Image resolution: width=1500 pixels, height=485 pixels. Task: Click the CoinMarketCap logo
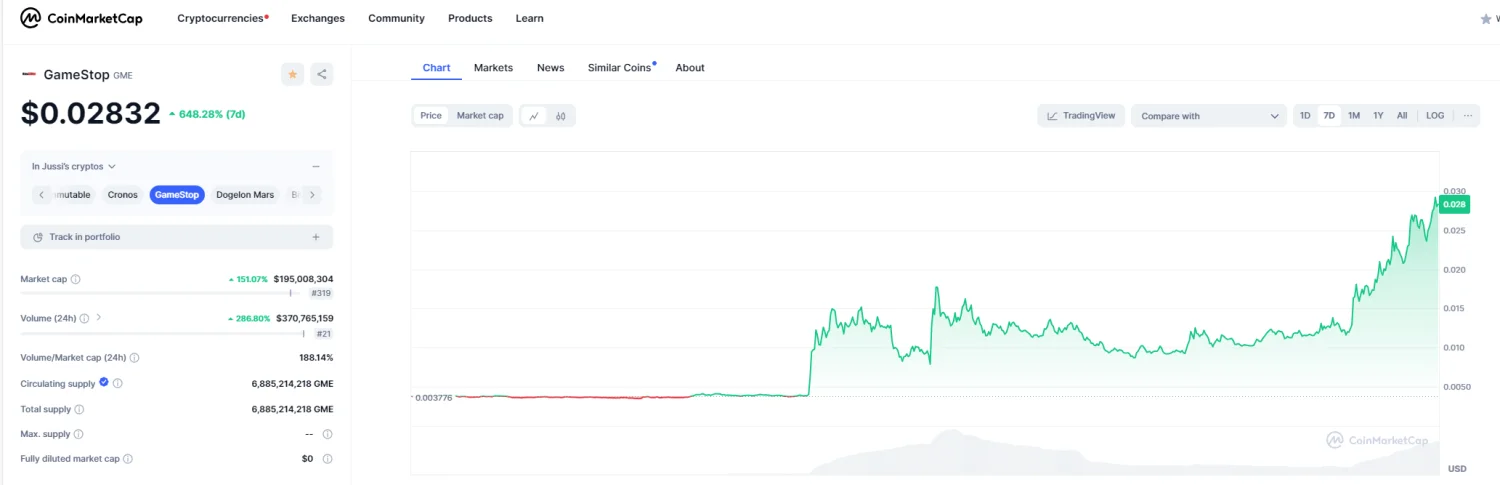coord(82,18)
